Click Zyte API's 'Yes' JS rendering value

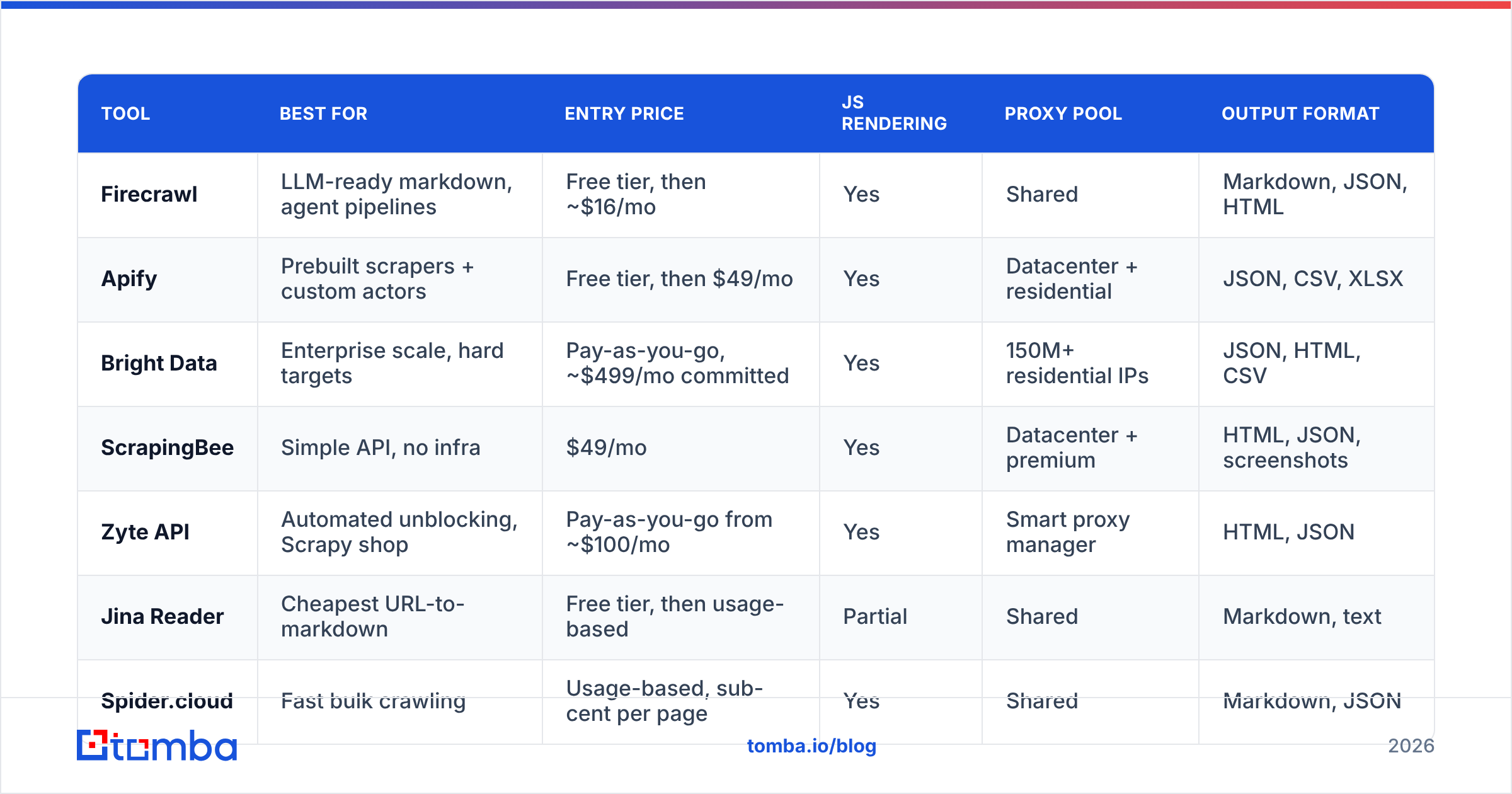(861, 532)
